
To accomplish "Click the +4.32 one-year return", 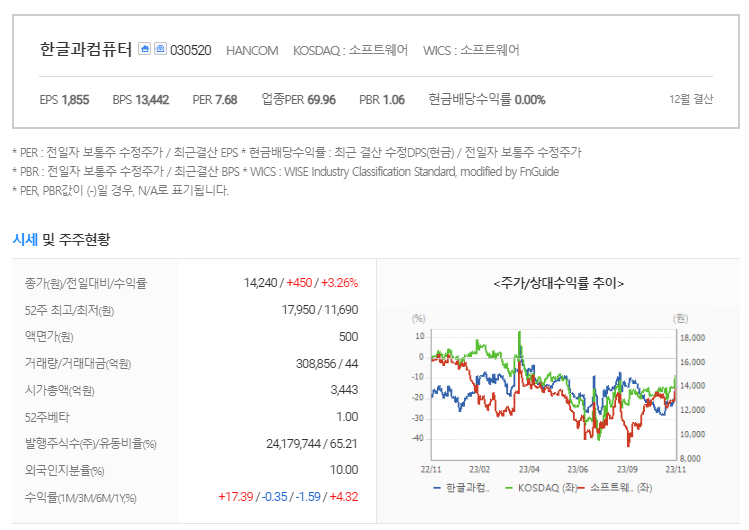I will click(x=344, y=497).
